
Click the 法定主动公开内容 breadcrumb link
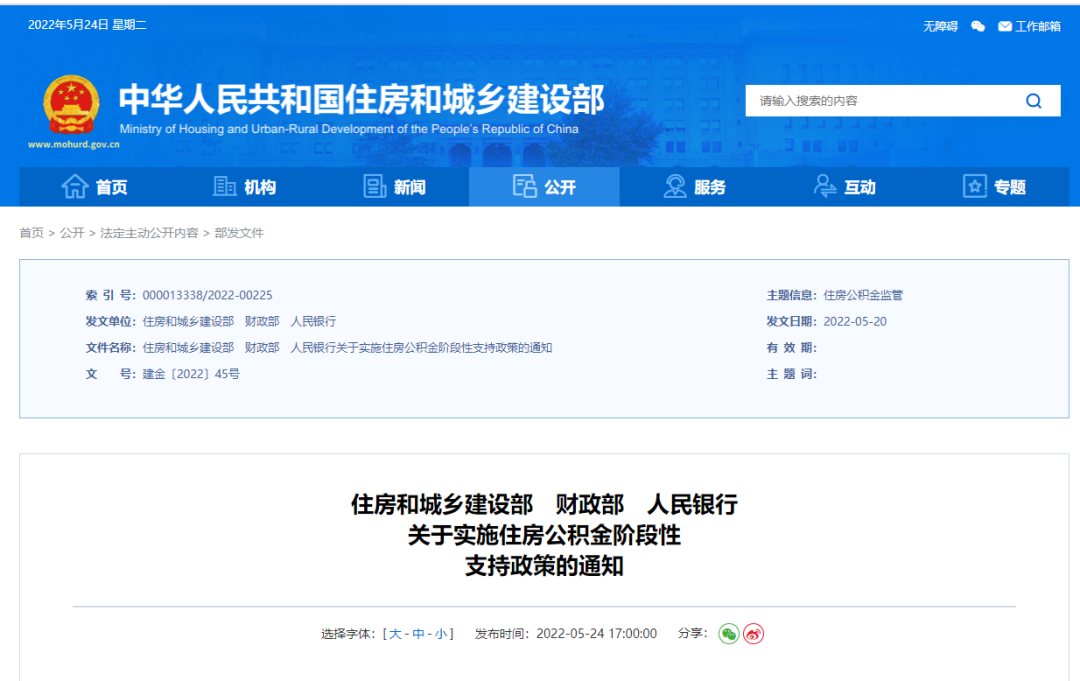149,233
